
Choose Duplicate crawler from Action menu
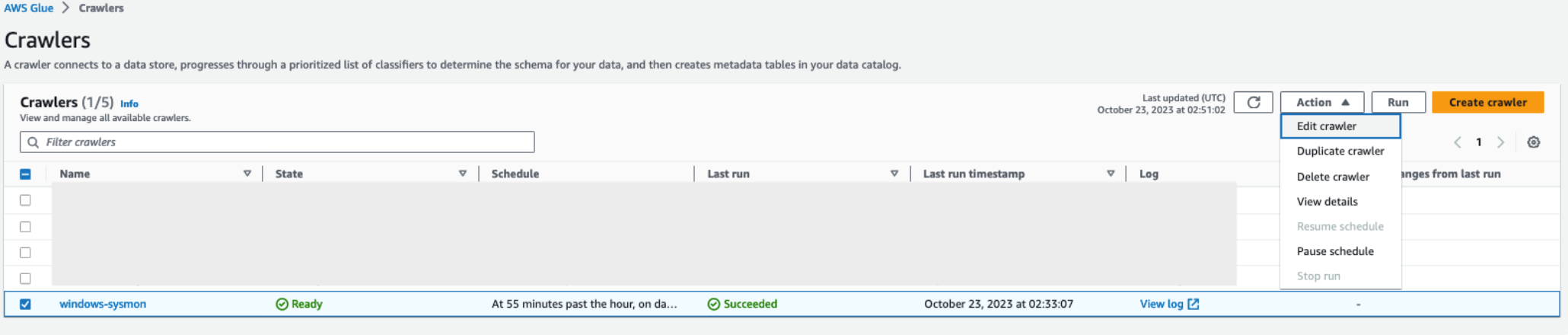(1340, 151)
